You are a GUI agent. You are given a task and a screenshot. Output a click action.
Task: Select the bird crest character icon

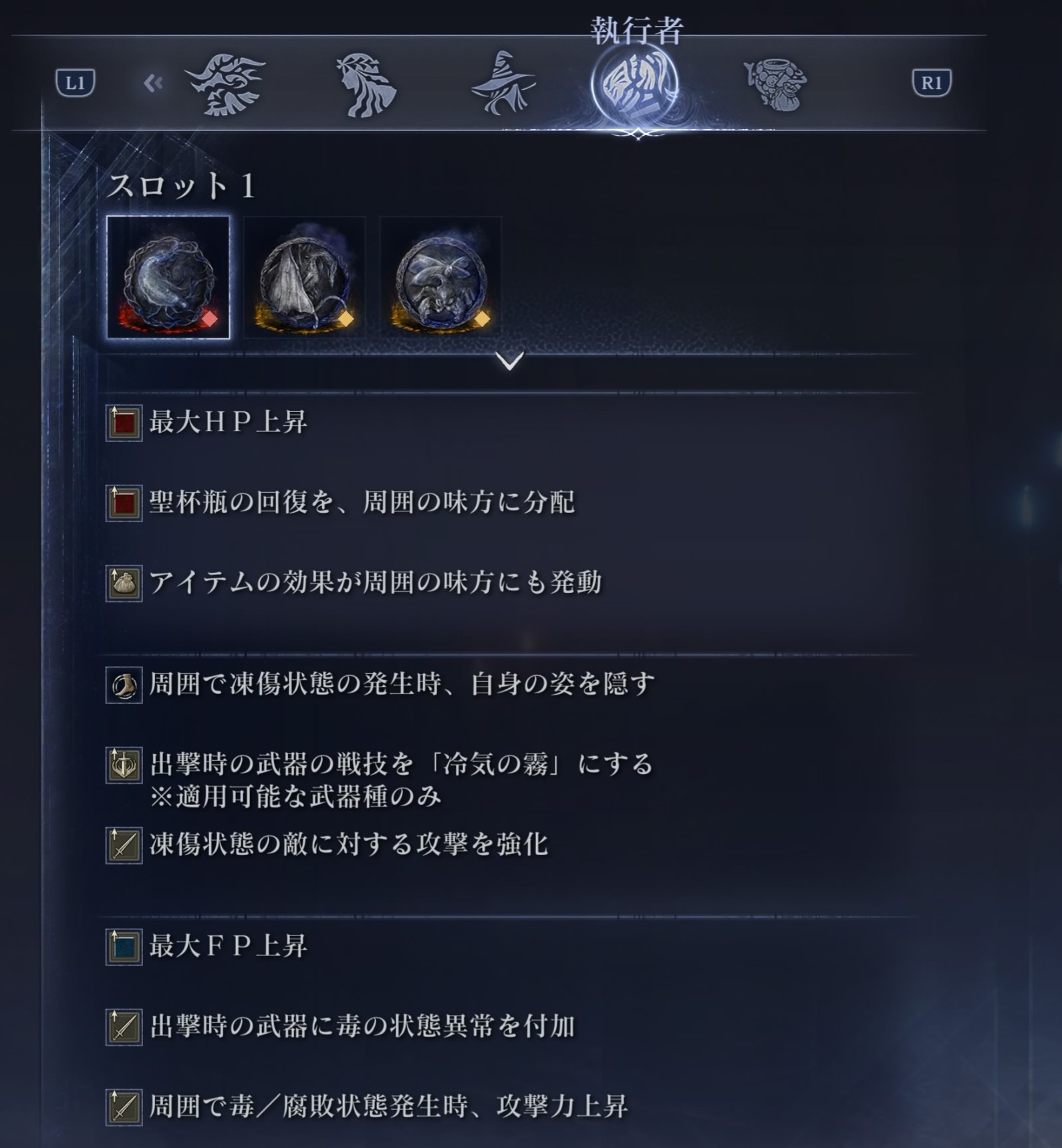225,86
